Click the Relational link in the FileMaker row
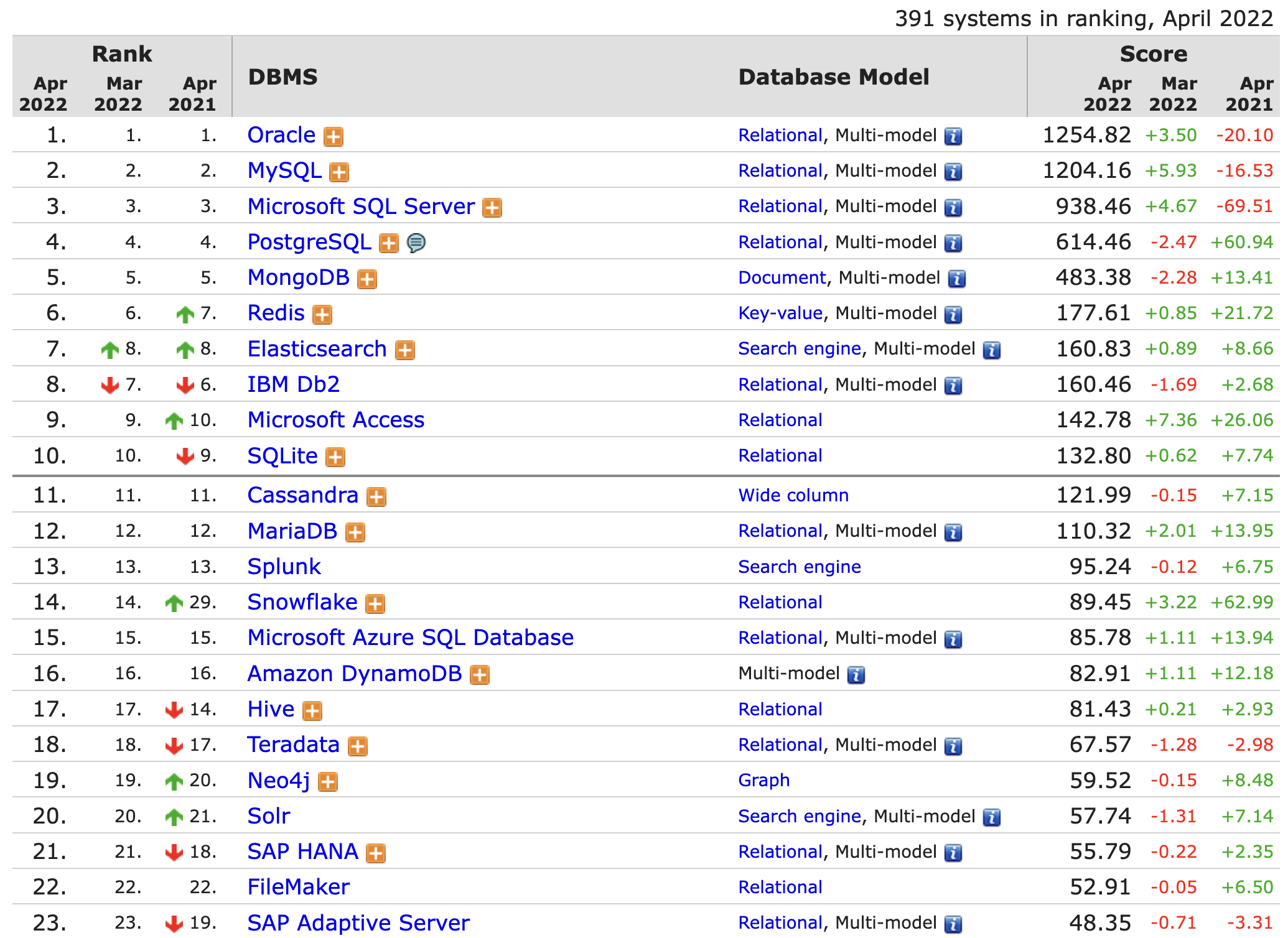The image size is (1288, 938). click(780, 887)
